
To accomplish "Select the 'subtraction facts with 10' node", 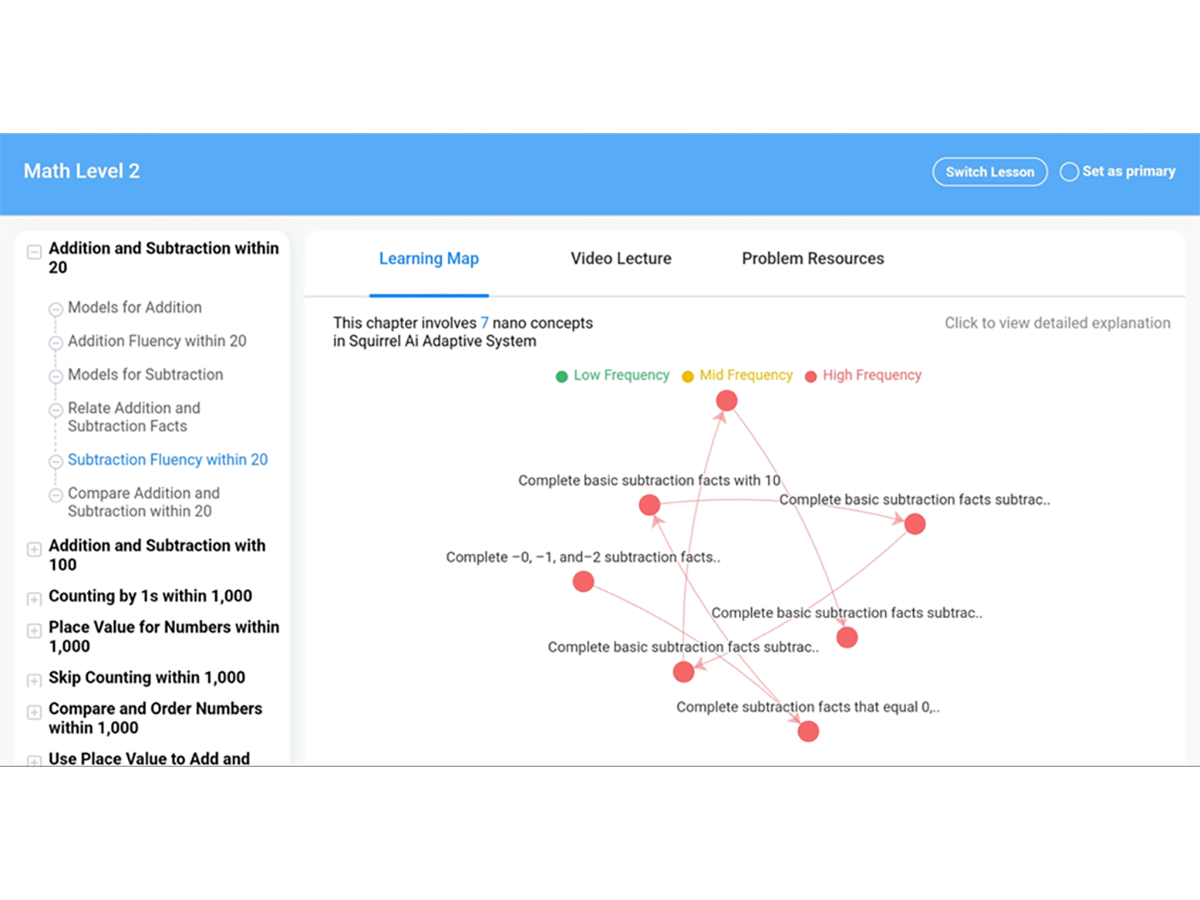I will pyautogui.click(x=649, y=505).
